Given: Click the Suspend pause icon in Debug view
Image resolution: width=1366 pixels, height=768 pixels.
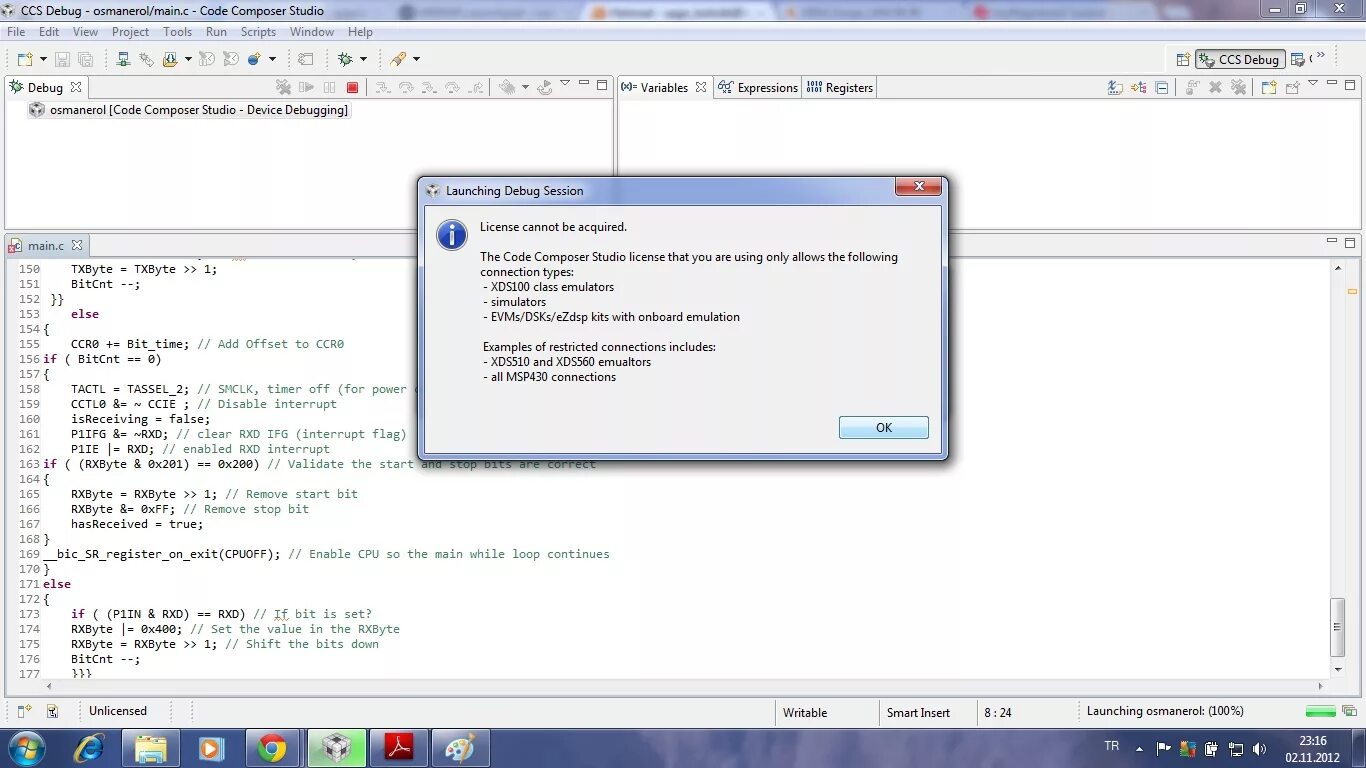Looking at the screenshot, I should (329, 87).
